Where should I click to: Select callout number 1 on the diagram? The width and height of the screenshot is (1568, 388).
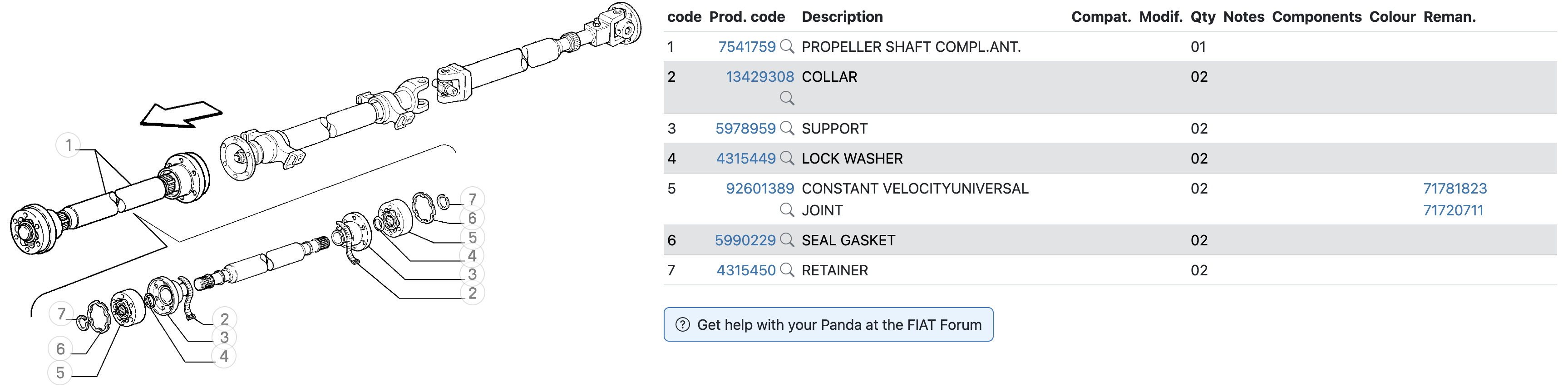(x=68, y=145)
